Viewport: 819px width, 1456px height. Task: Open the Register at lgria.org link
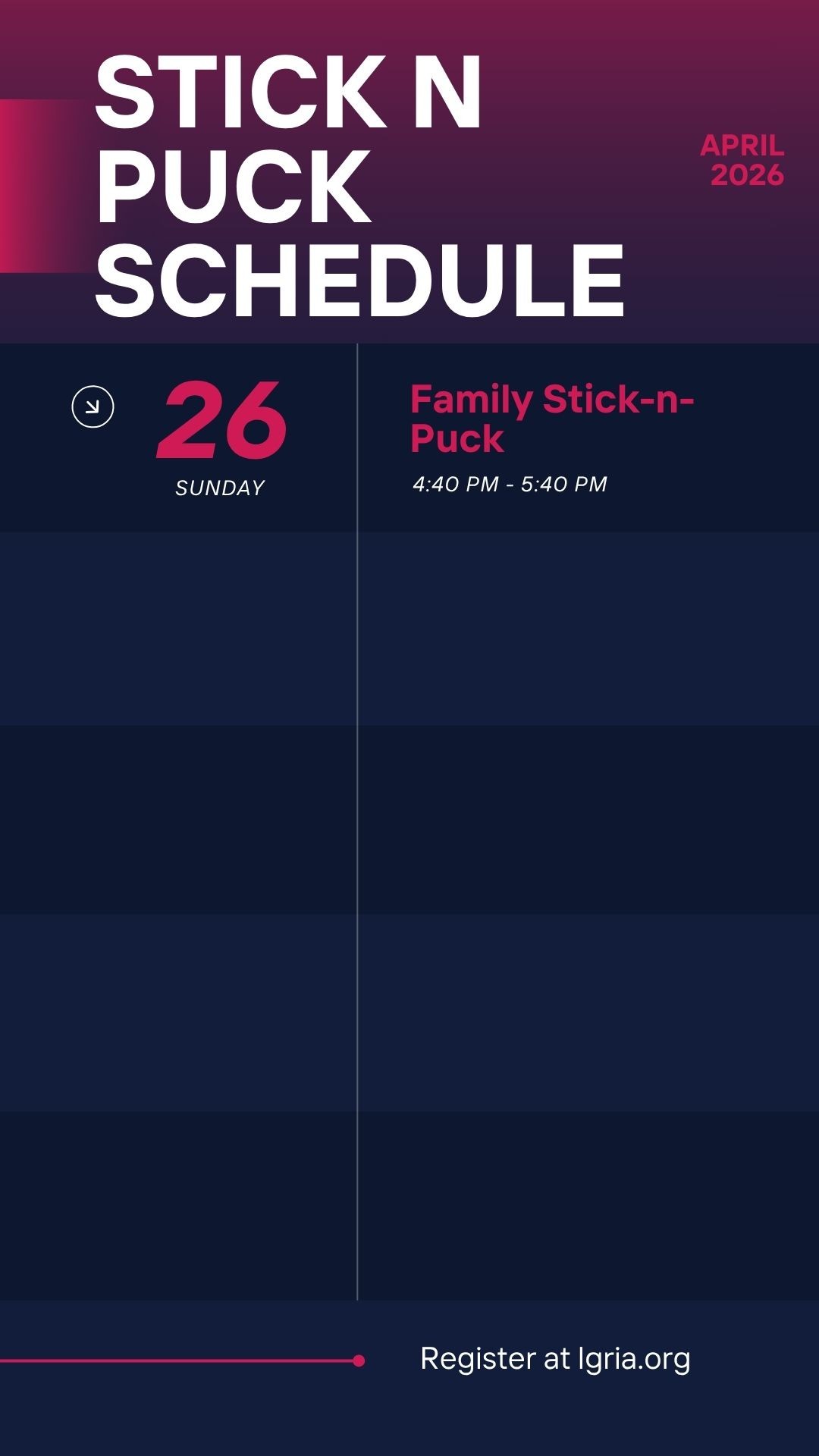(554, 1359)
